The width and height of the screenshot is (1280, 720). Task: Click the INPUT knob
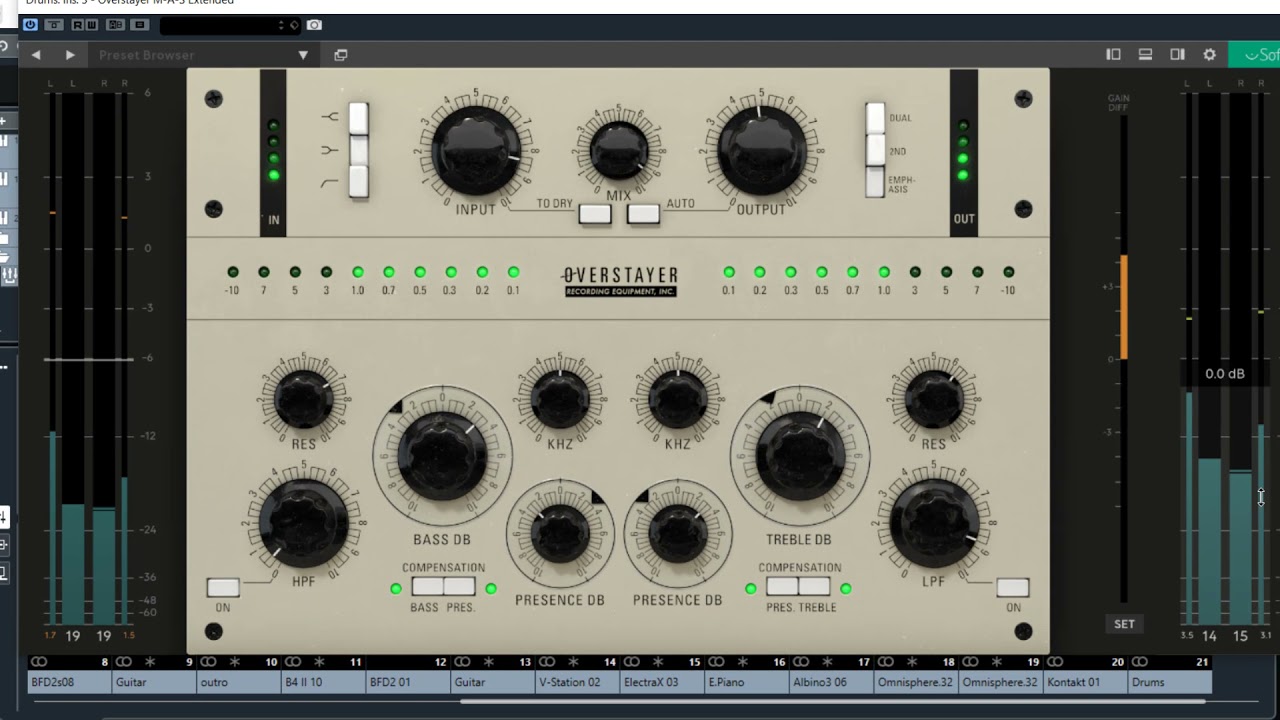(476, 150)
